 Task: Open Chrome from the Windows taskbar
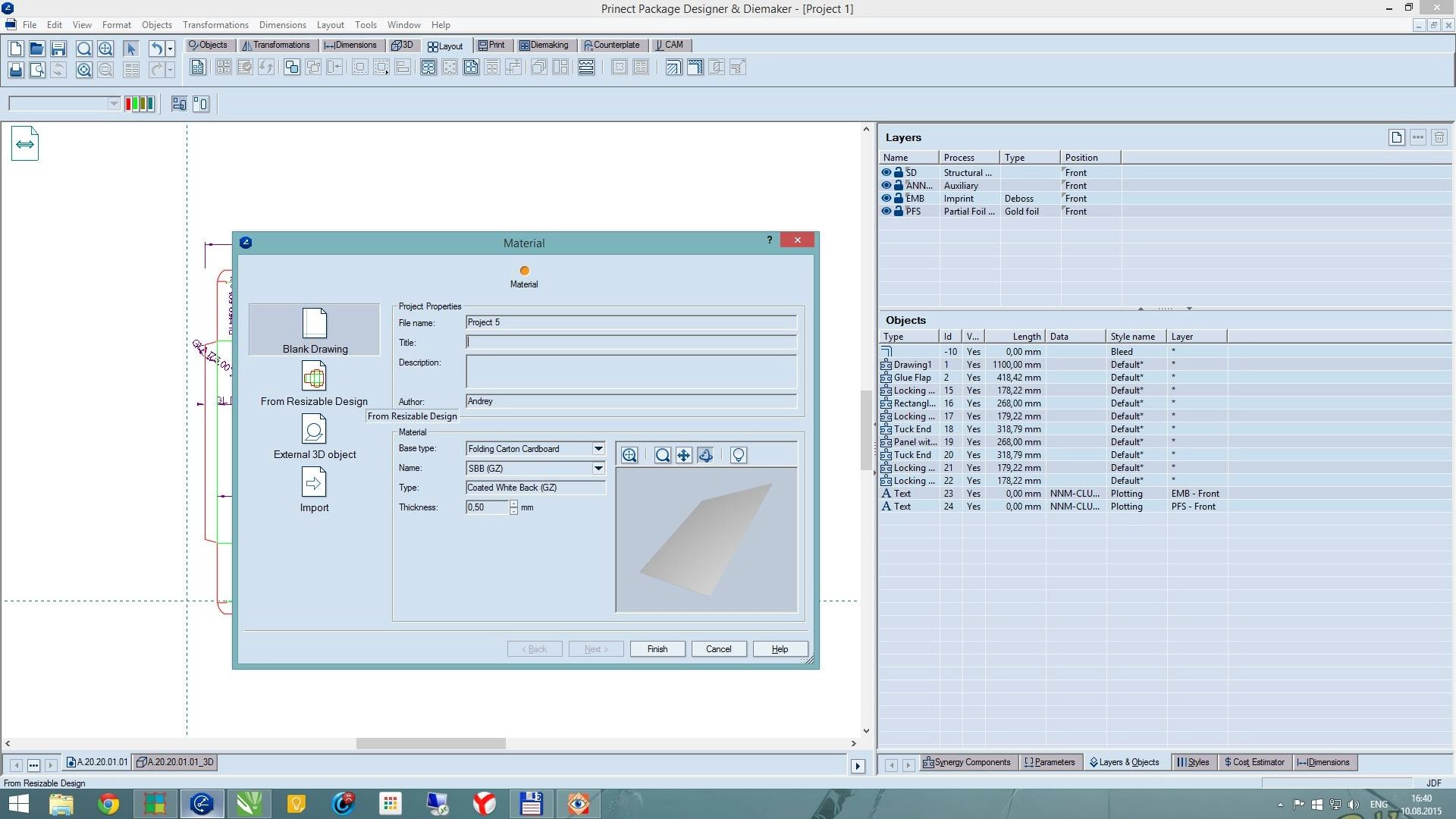(108, 804)
